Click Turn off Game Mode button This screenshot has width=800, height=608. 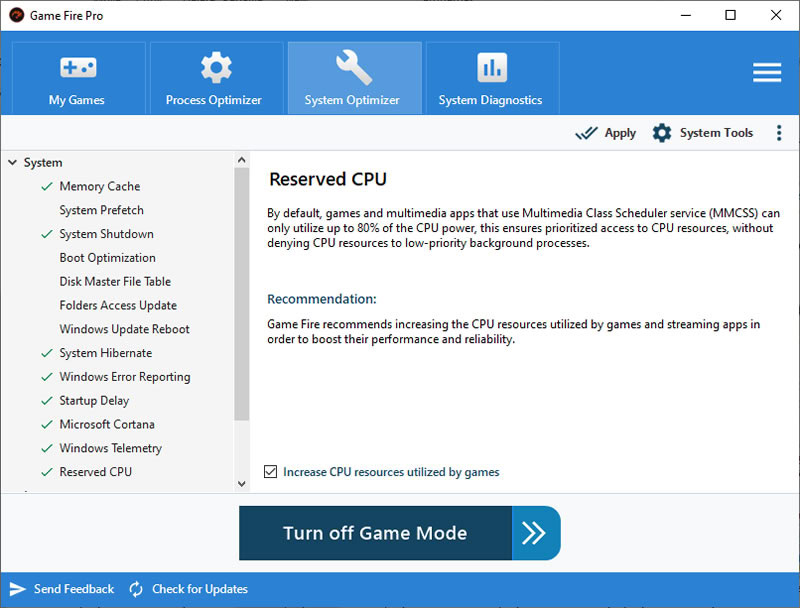click(x=375, y=533)
